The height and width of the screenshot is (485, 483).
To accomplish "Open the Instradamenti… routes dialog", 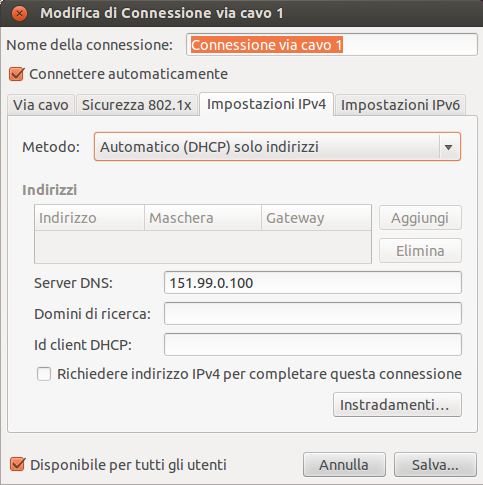I will 397,405.
